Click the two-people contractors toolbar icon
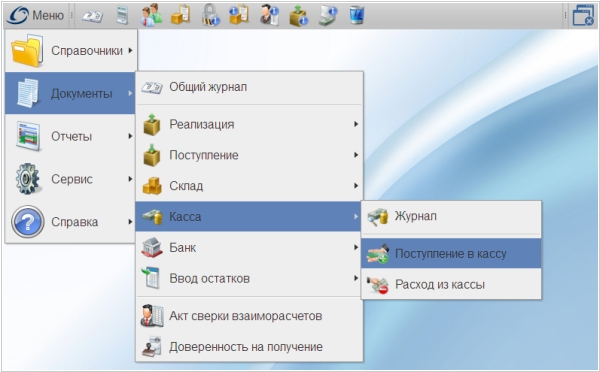 tap(151, 15)
